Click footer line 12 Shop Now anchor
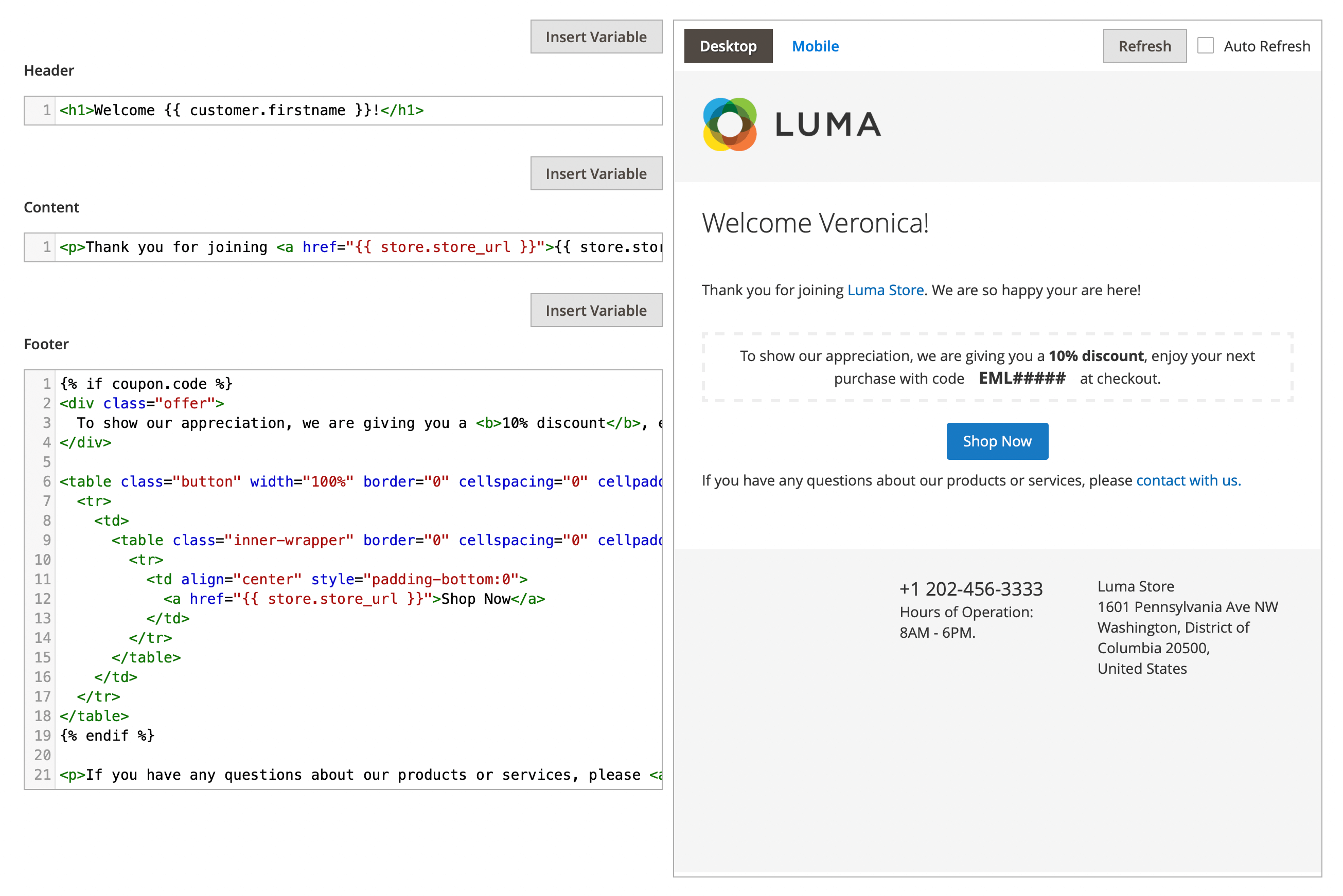1343x896 pixels. [355, 599]
